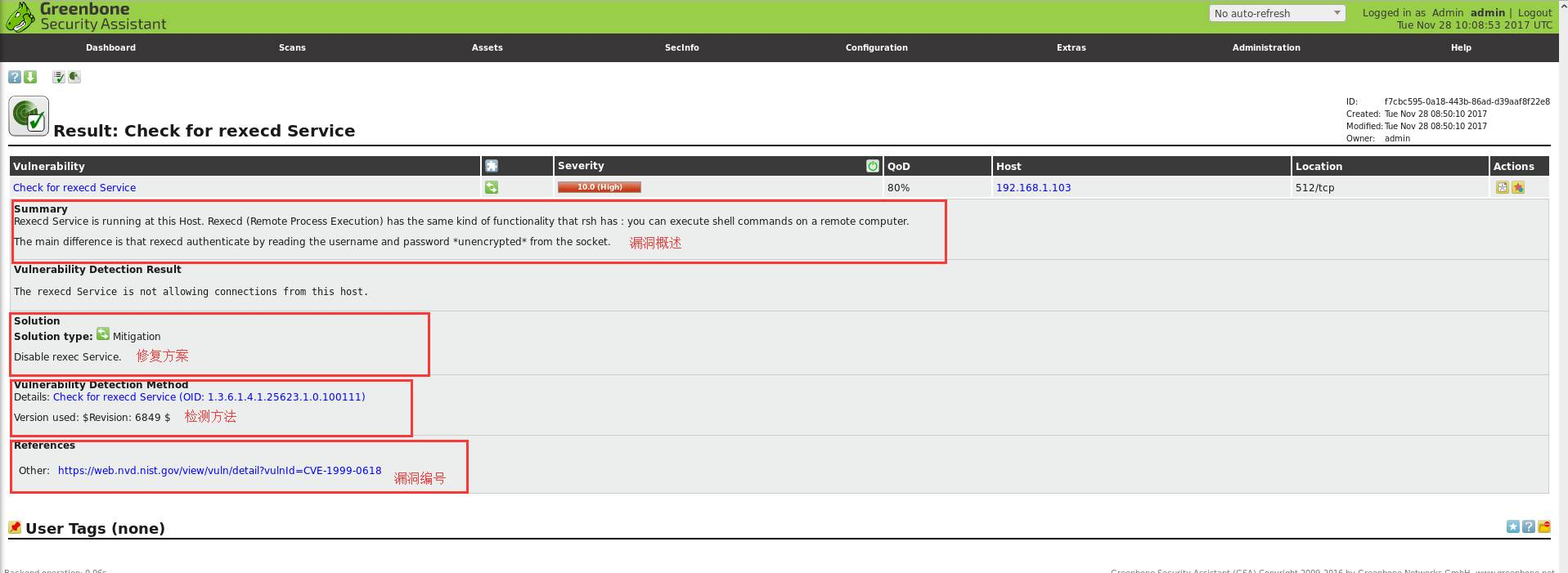The height and width of the screenshot is (573, 1568).
Task: Click the green mitigation icon in result row
Action: click(492, 187)
